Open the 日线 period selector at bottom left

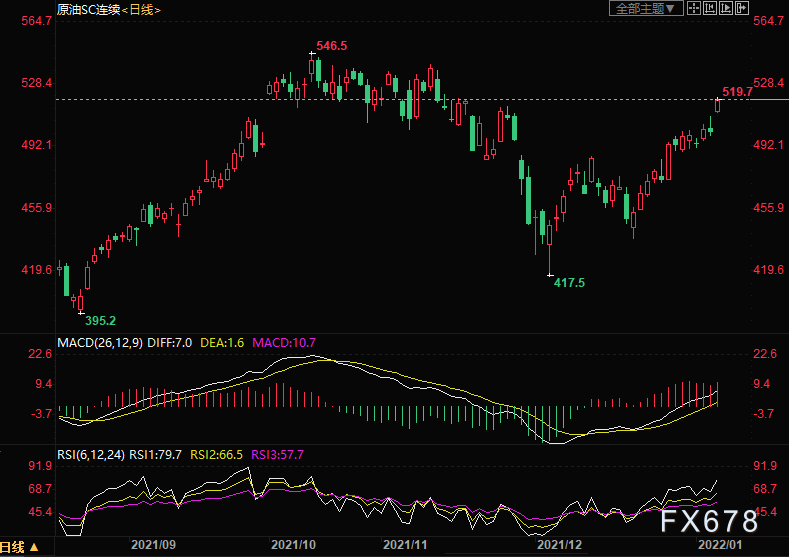tap(19, 547)
